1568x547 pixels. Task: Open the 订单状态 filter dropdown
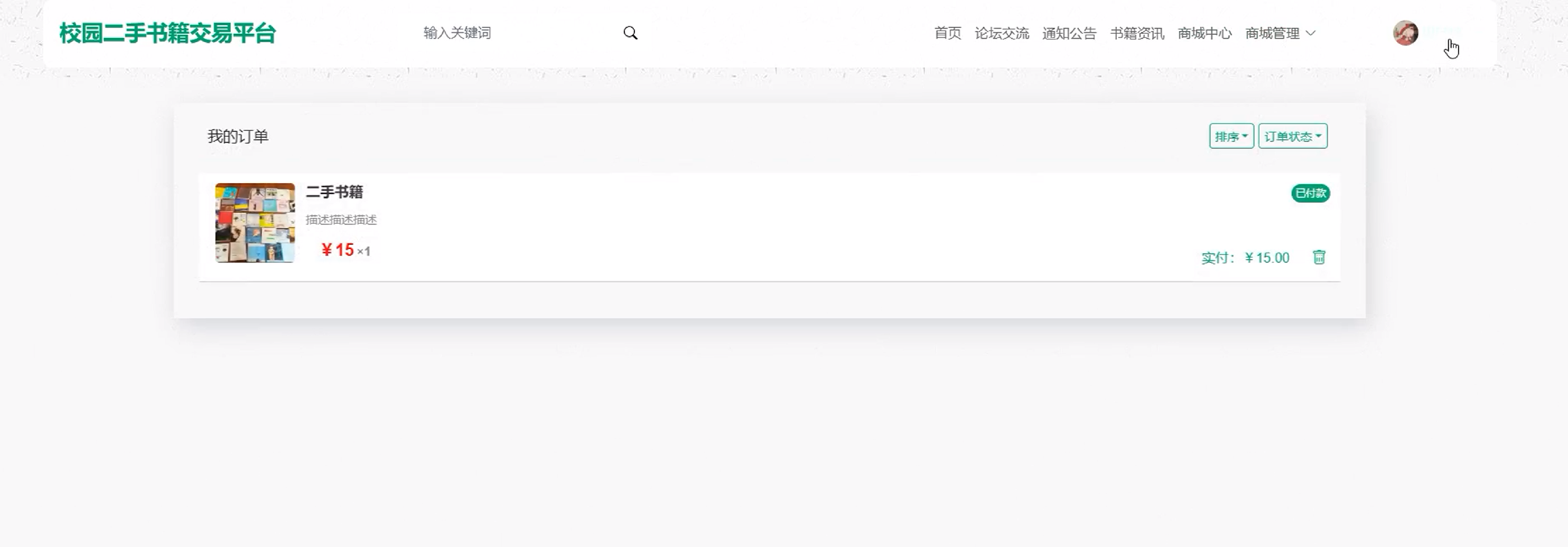point(1293,136)
